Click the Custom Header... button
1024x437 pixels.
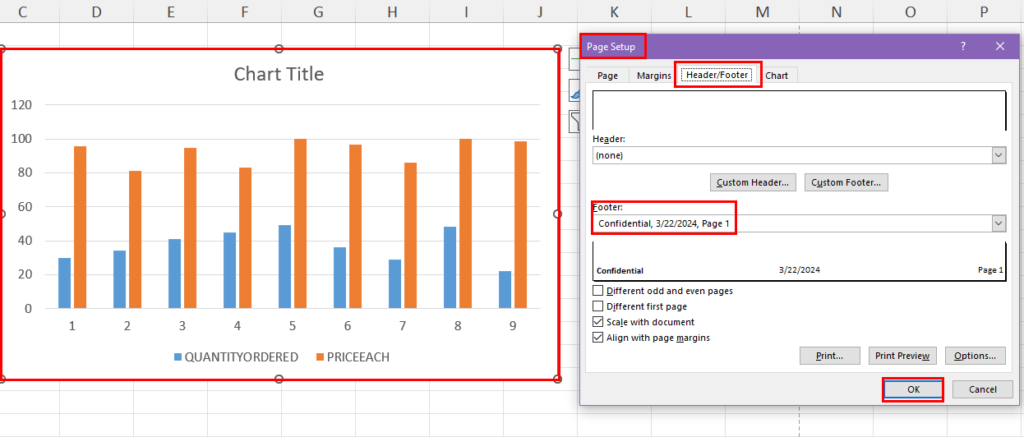click(753, 183)
